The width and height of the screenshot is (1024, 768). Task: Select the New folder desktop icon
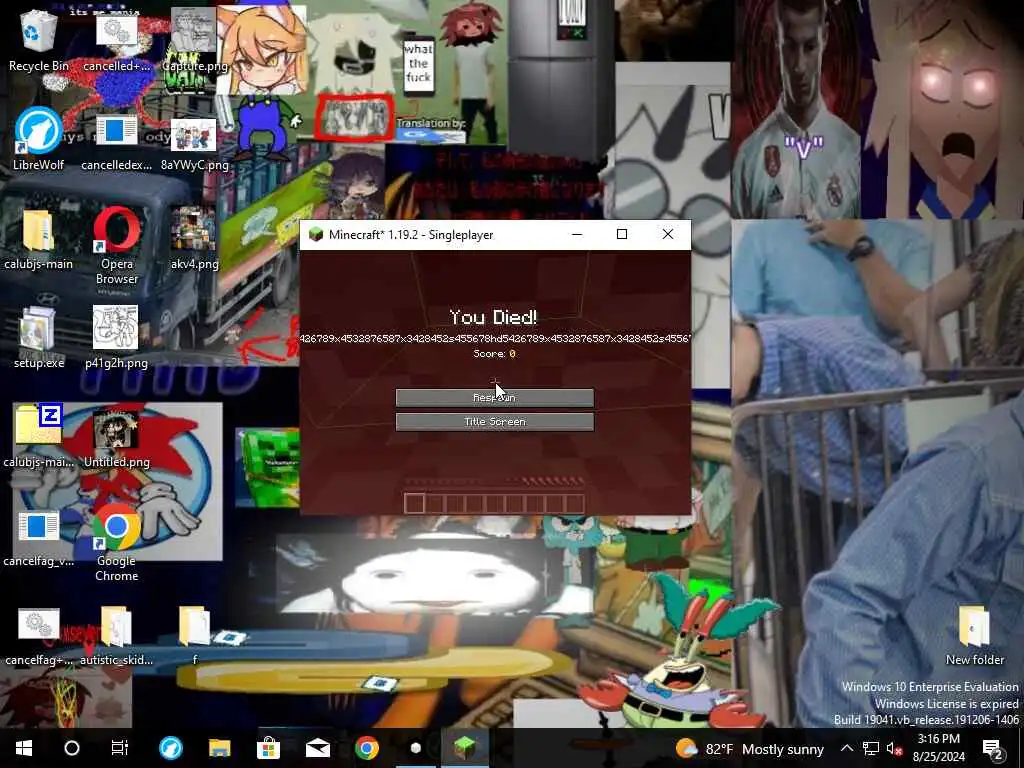[974, 636]
